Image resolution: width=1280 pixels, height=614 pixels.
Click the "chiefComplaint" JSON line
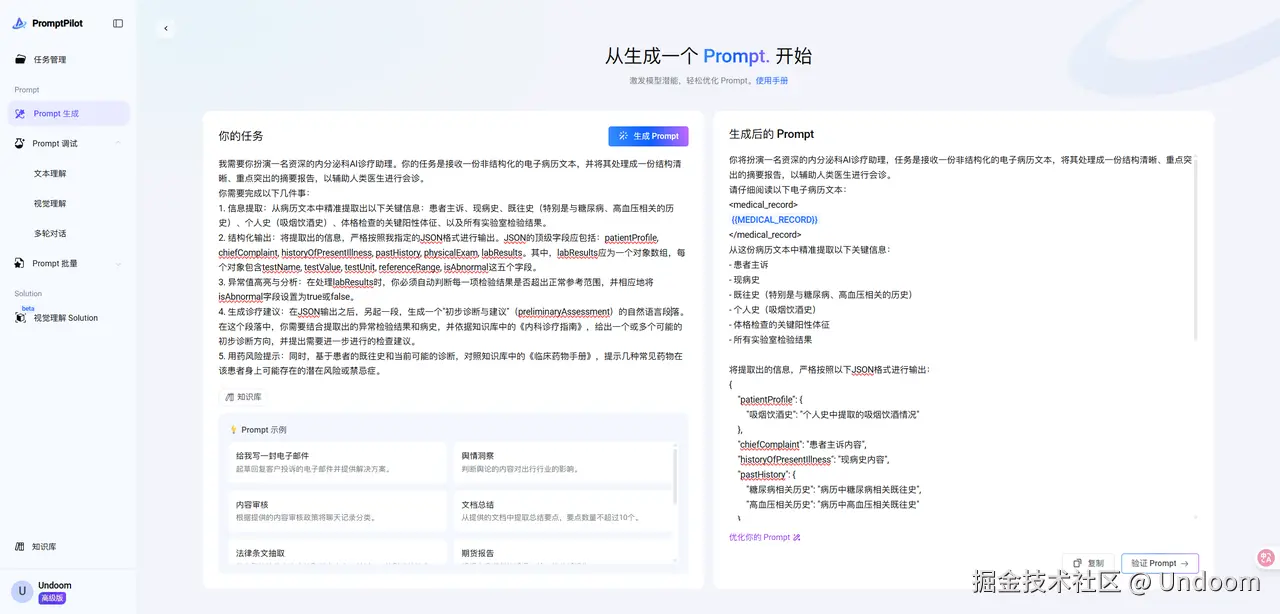pos(802,444)
